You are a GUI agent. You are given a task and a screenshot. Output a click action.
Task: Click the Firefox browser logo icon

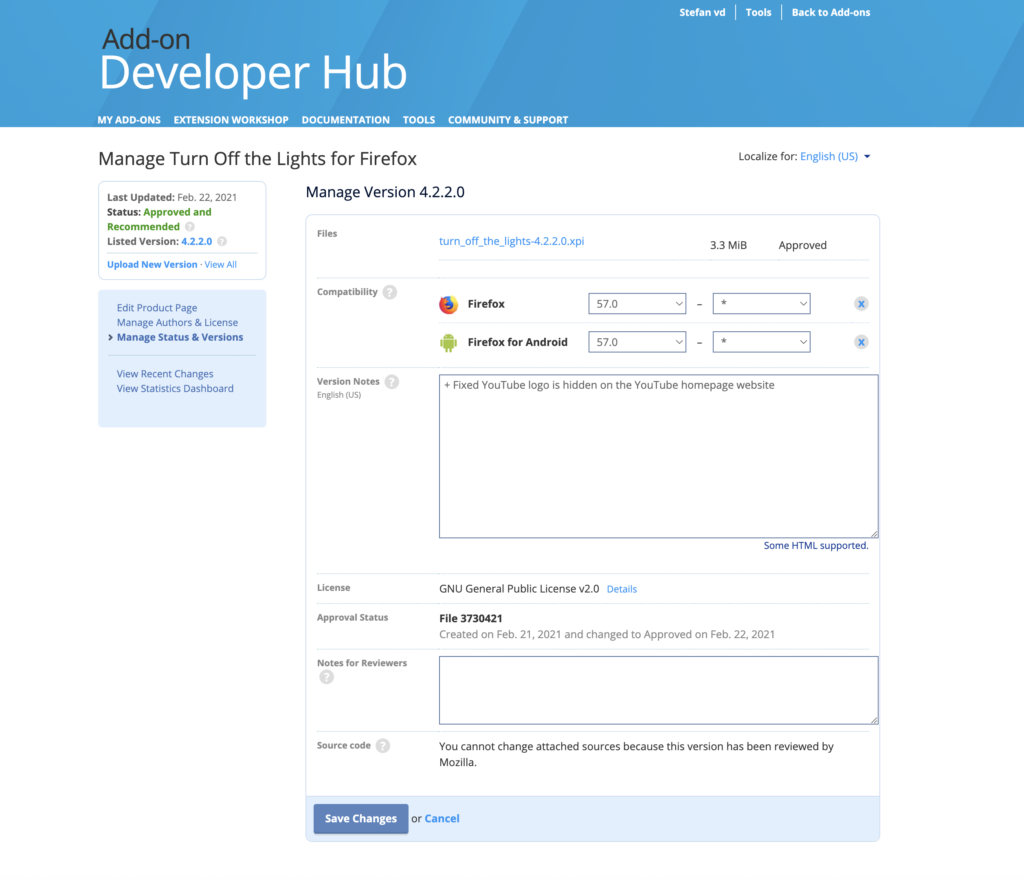click(x=448, y=304)
